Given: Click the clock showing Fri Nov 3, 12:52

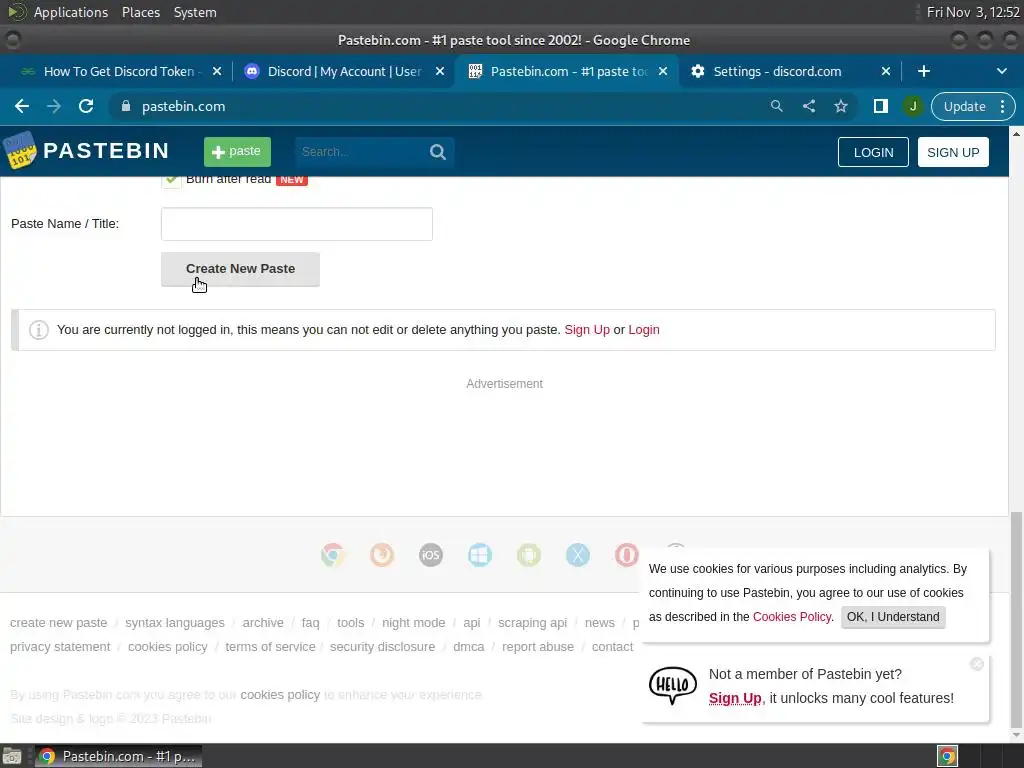Looking at the screenshot, I should [x=972, y=12].
